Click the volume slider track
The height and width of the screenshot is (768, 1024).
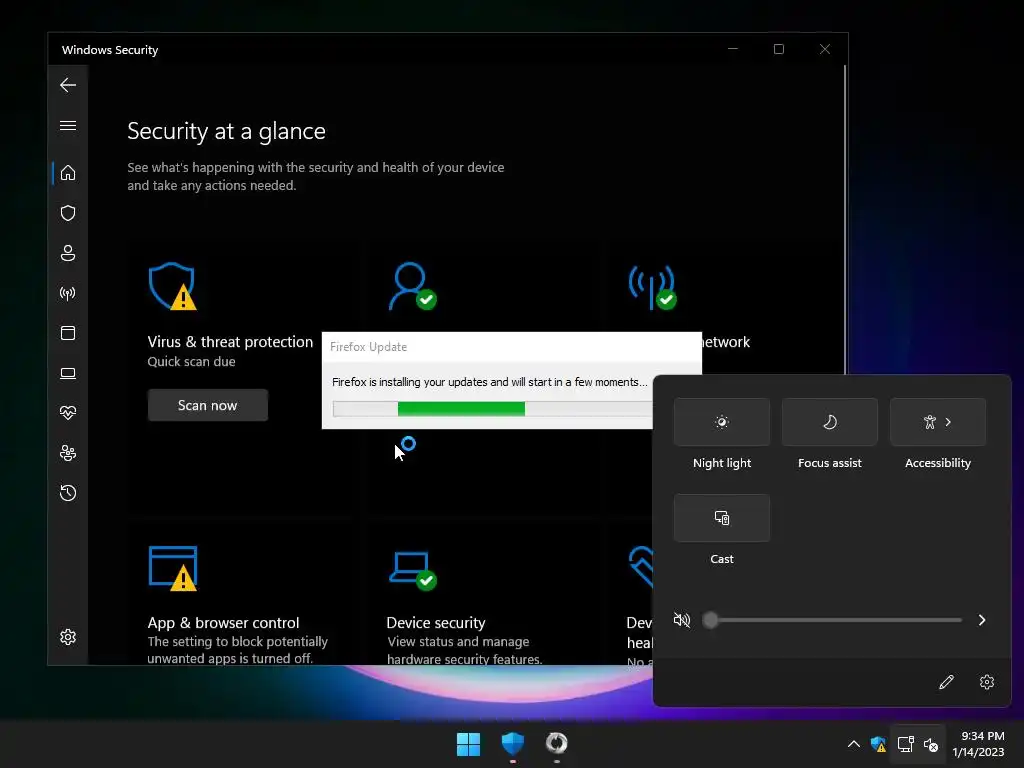tap(832, 620)
